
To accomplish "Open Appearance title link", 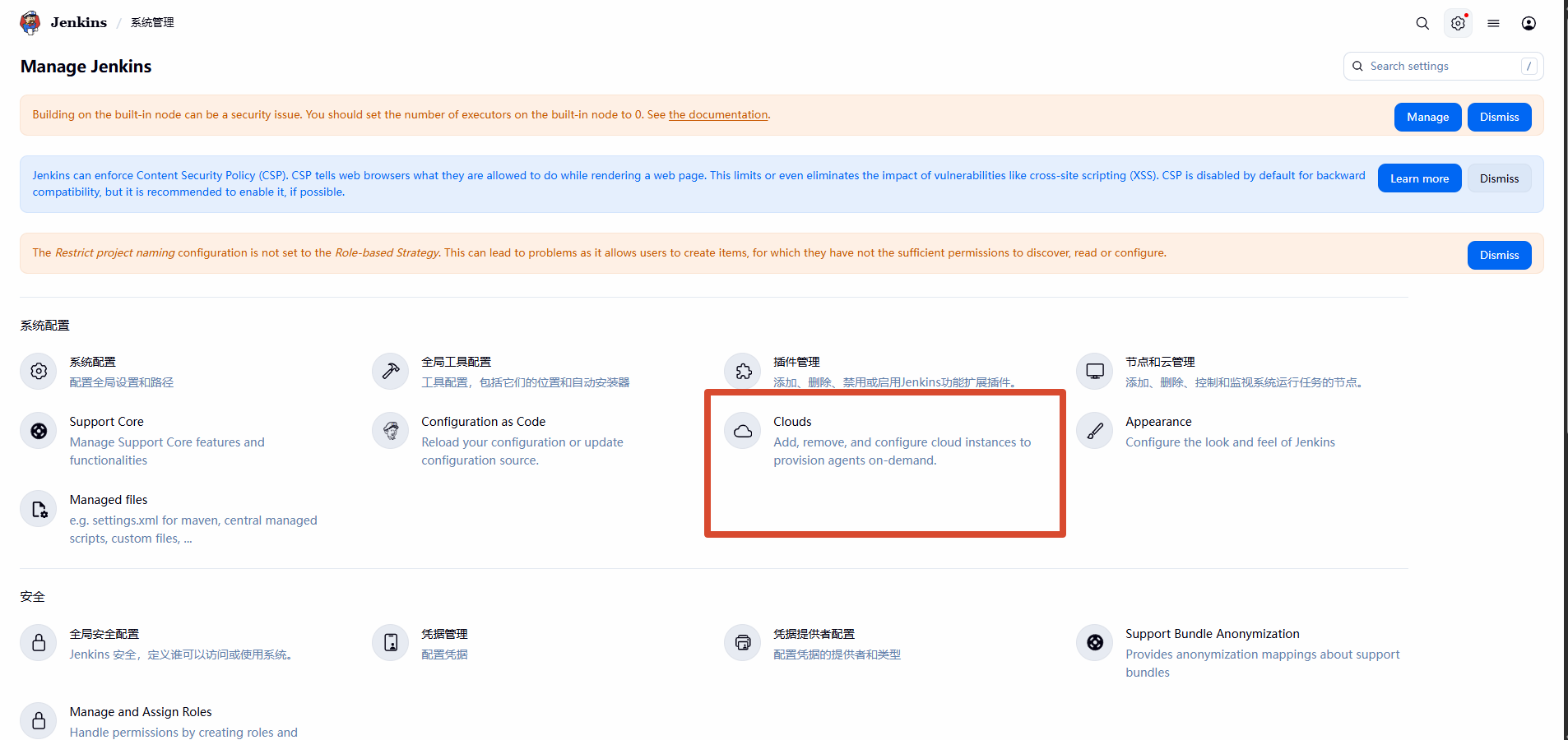I will pyautogui.click(x=1159, y=422).
